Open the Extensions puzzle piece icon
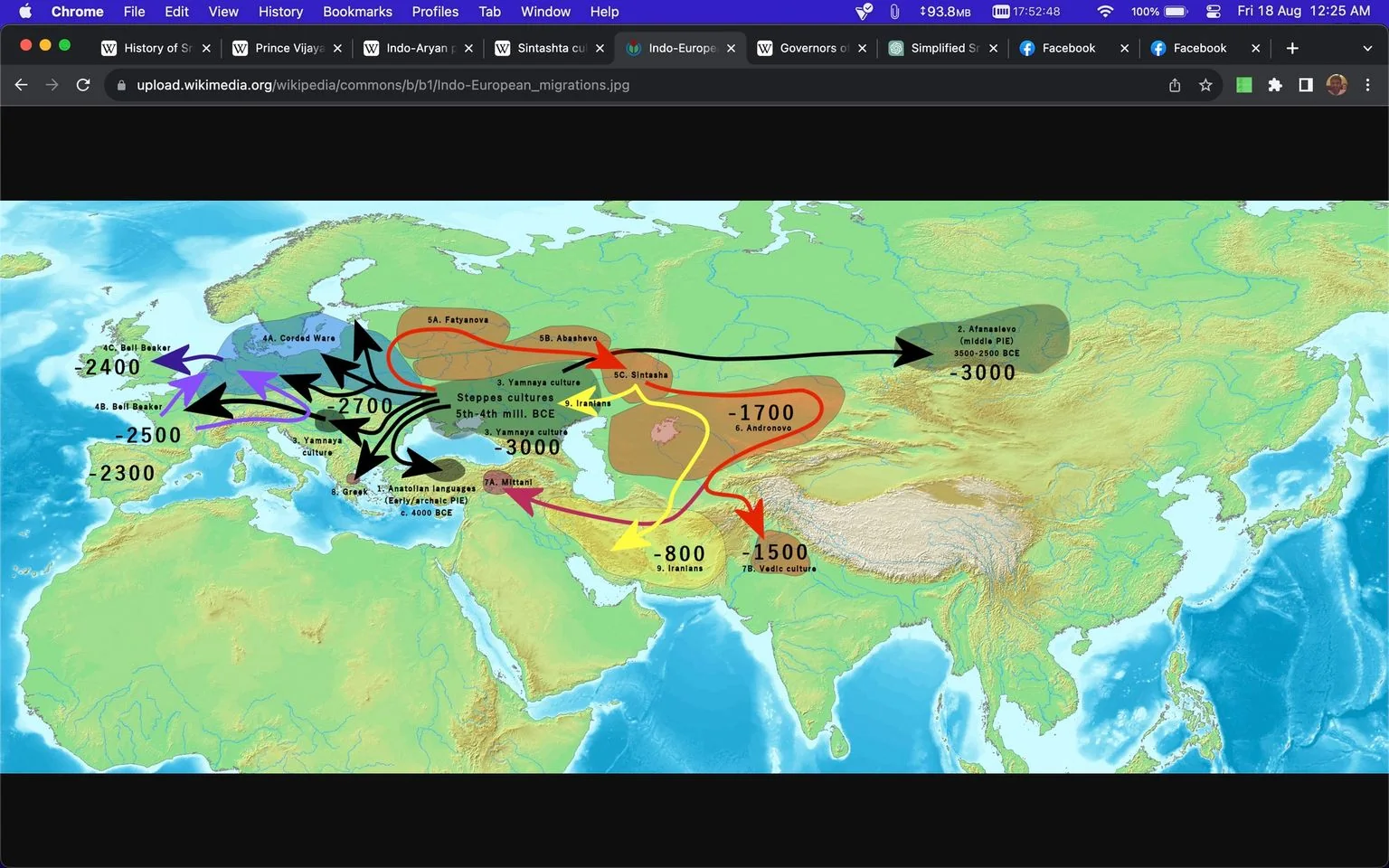Screen dimensions: 1389x868 point(1275,85)
